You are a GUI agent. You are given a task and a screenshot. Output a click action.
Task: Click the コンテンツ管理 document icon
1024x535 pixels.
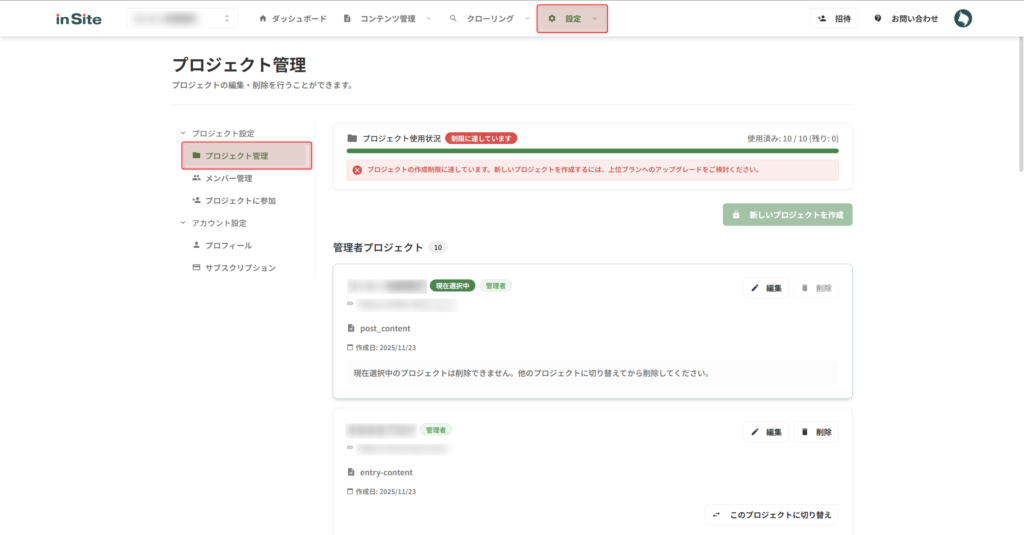[x=347, y=18]
